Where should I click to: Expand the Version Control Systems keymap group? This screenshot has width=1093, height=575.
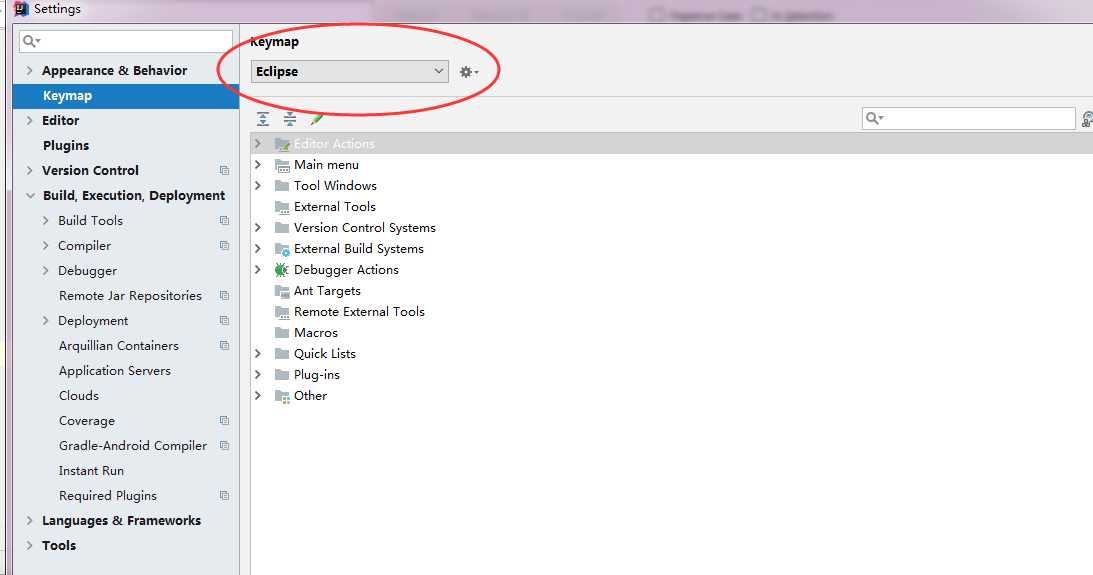258,227
